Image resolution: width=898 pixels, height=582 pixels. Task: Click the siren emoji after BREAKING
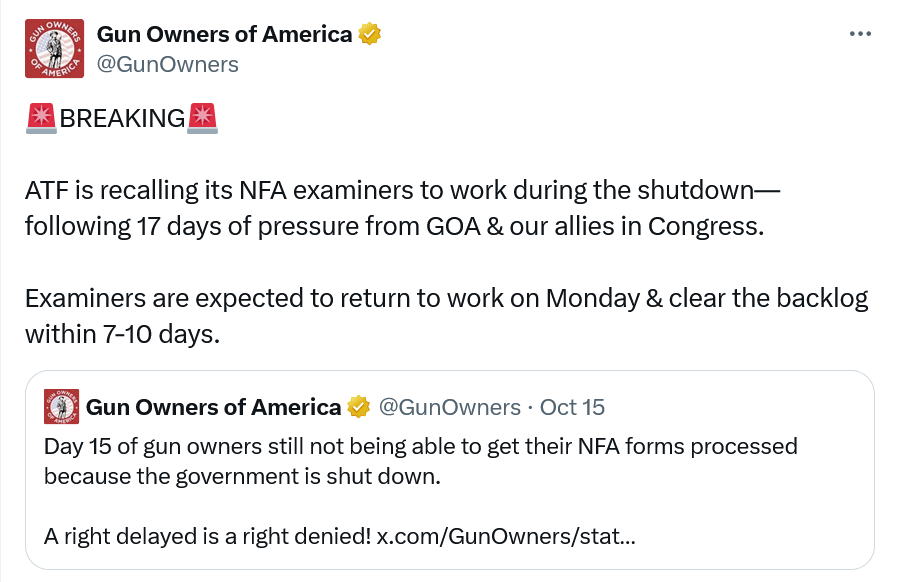click(202, 117)
